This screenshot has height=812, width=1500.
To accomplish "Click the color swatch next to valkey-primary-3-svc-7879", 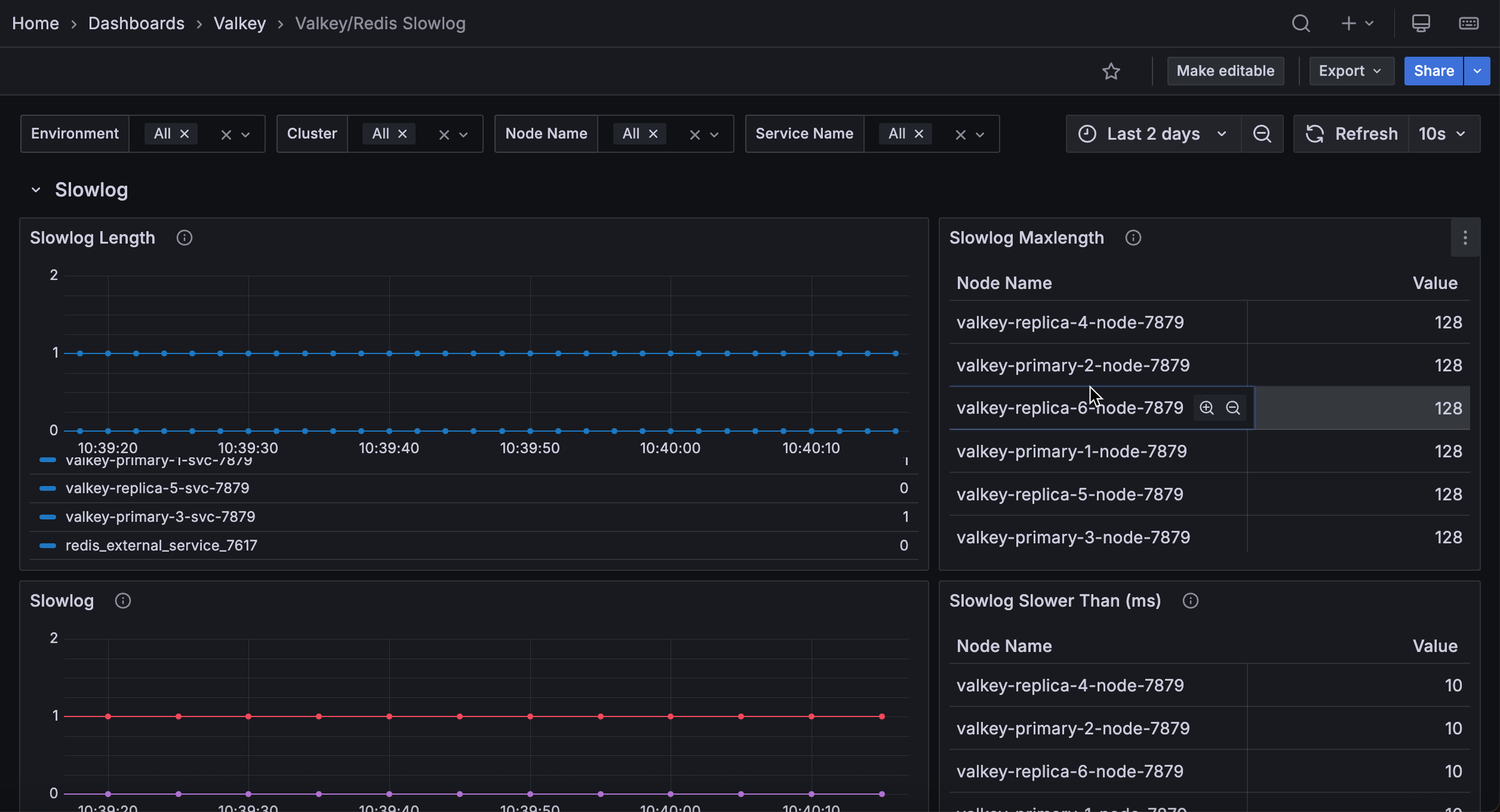I will tap(47, 516).
